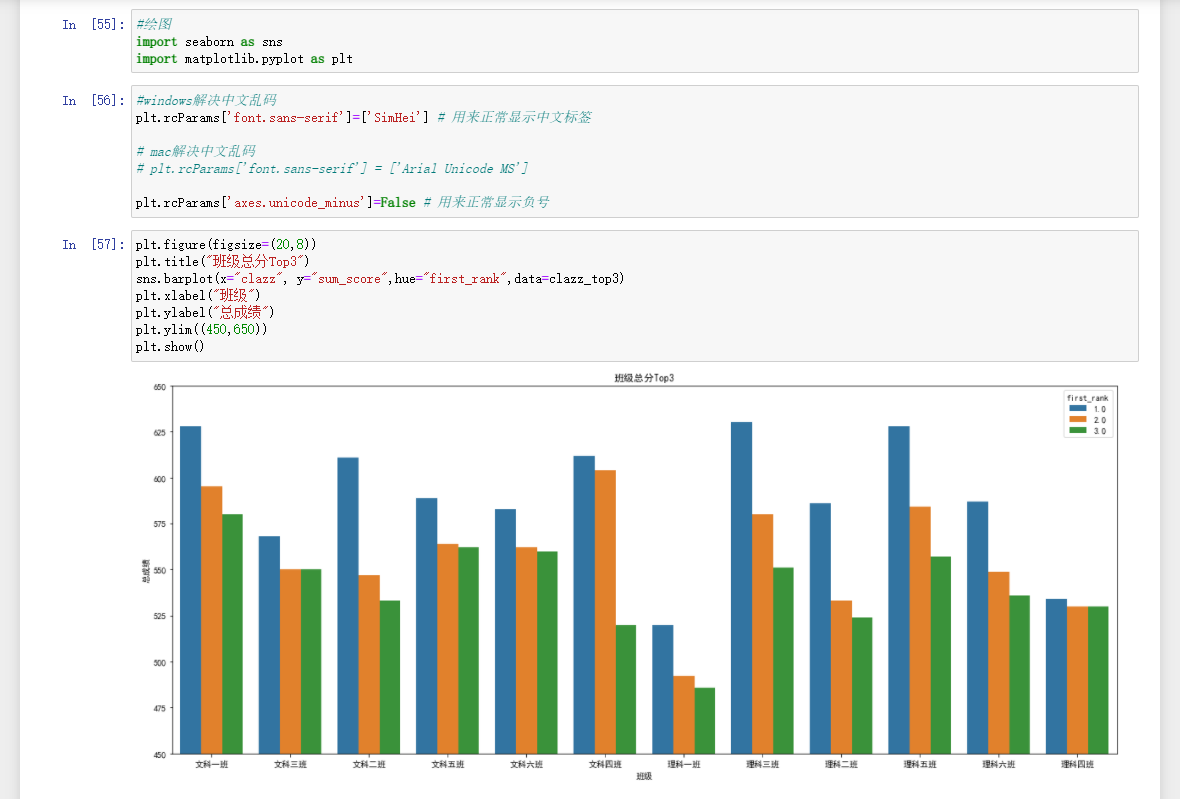1180x799 pixels.
Task: Click the x-axis title 班级 below chart
Action: [x=644, y=776]
